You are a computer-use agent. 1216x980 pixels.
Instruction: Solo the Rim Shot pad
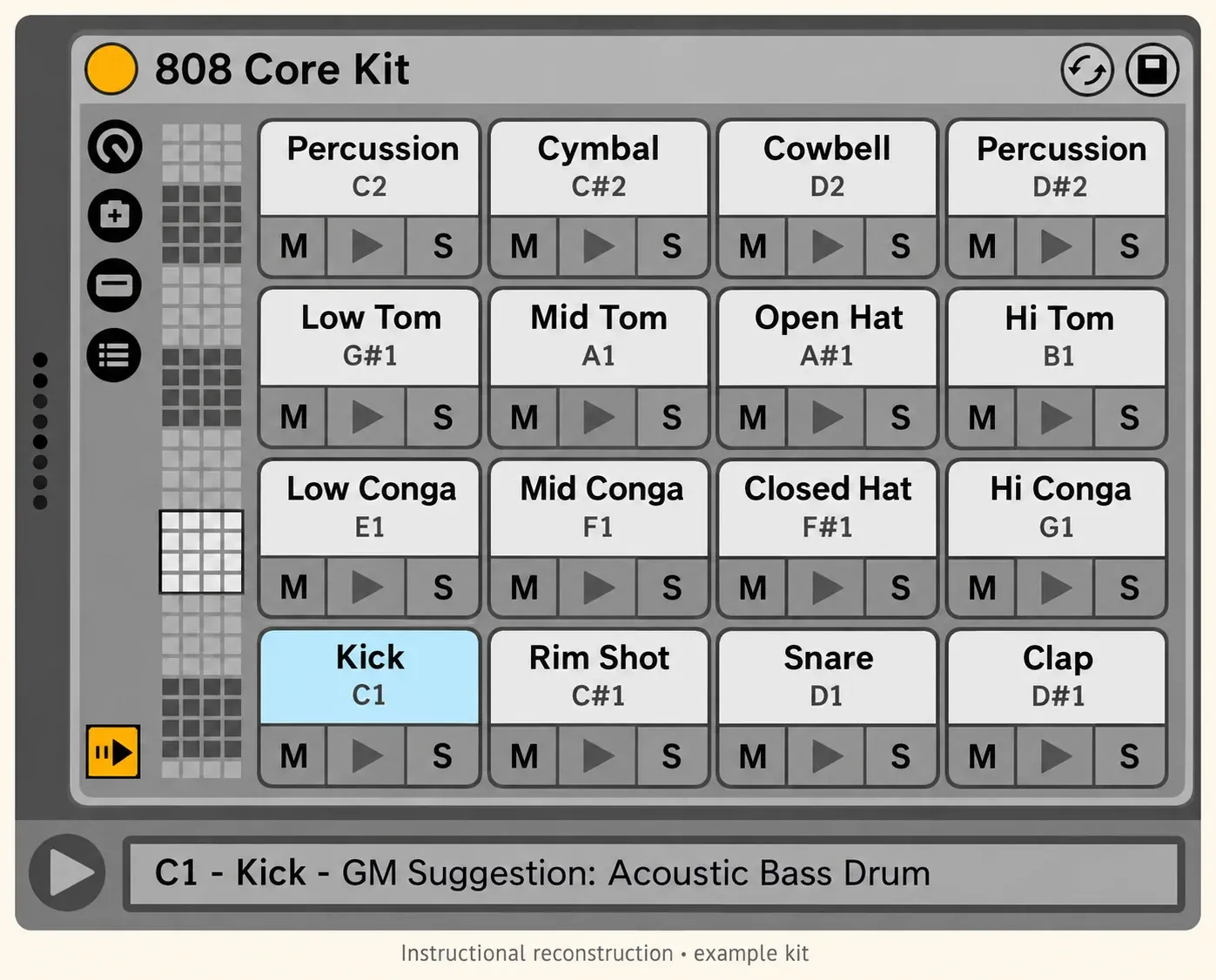pos(672,756)
